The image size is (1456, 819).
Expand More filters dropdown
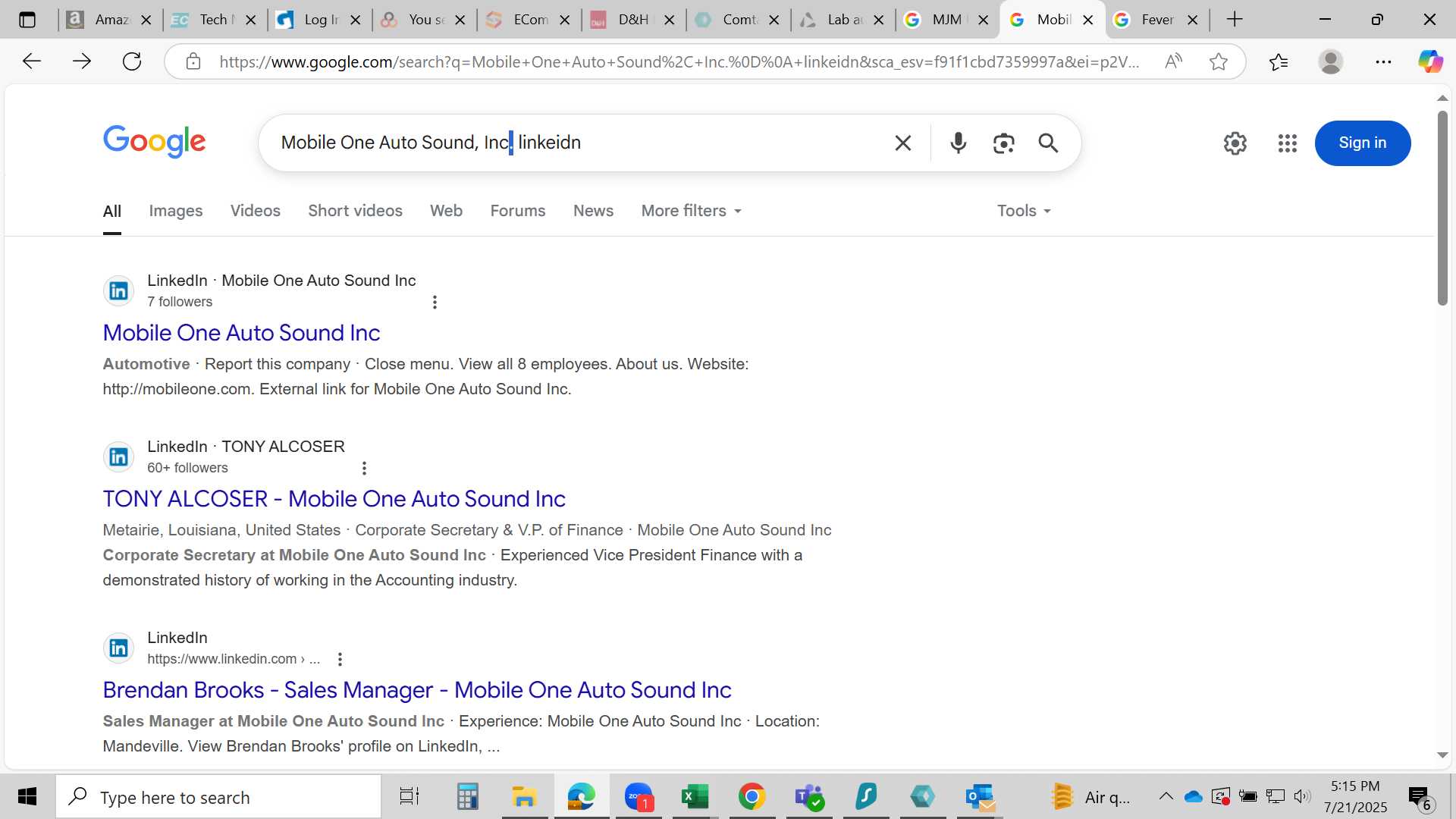pos(691,211)
